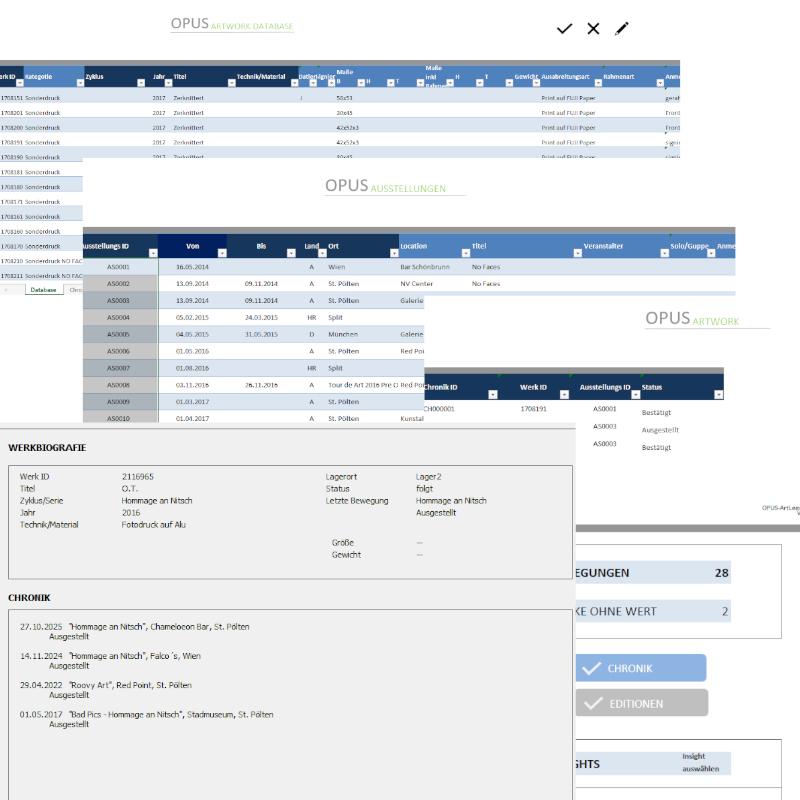Click the Ohne Wert count 2
This screenshot has width=800, height=800.
(725, 611)
